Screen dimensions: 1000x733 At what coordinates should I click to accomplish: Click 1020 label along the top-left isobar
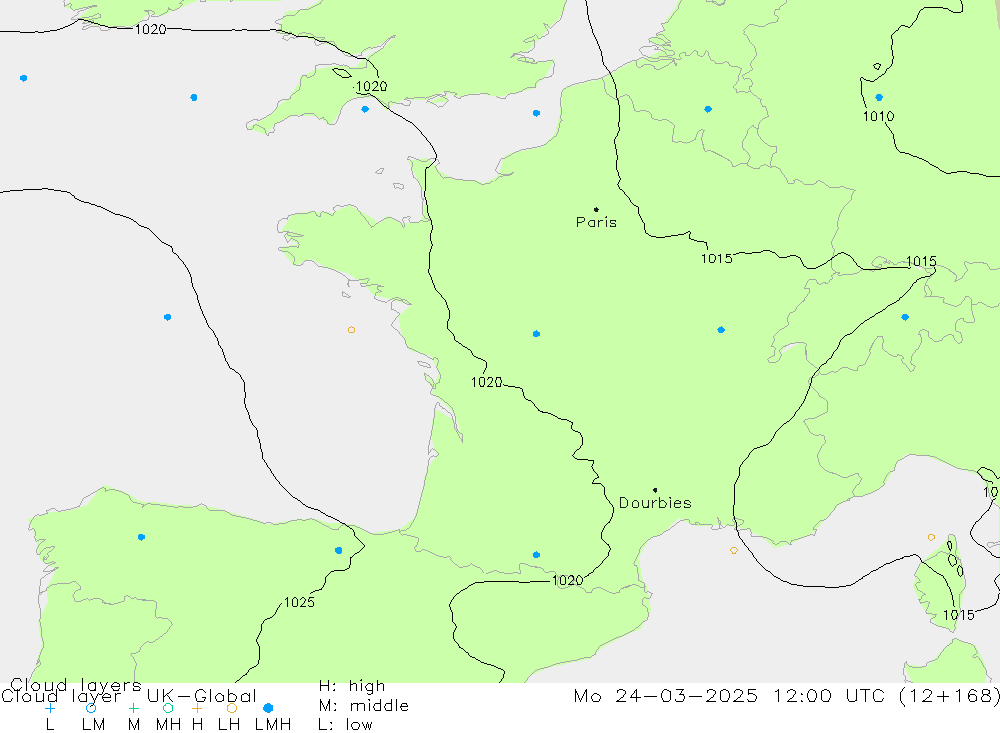[151, 29]
